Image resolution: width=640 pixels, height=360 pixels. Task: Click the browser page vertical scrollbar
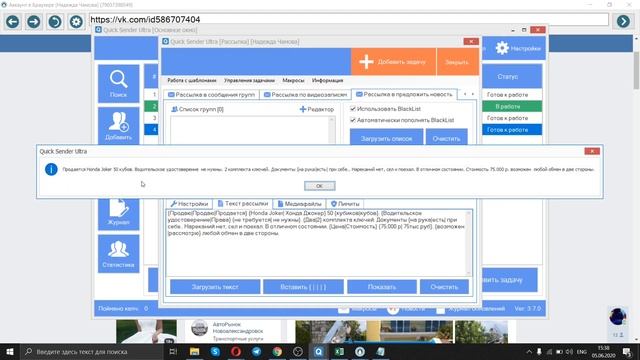[x=636, y=188]
